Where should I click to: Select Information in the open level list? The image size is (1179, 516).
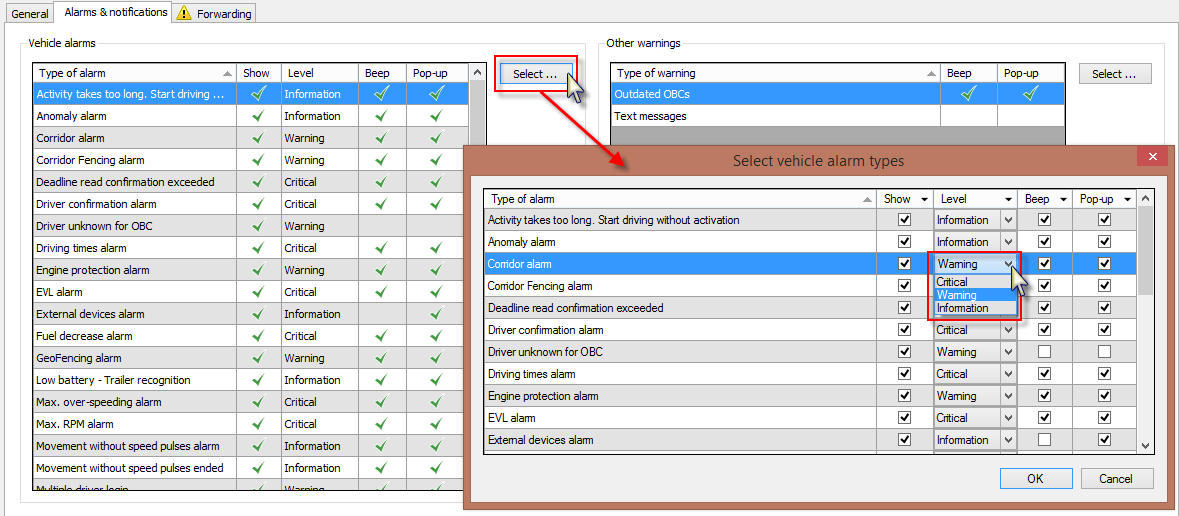[962, 308]
